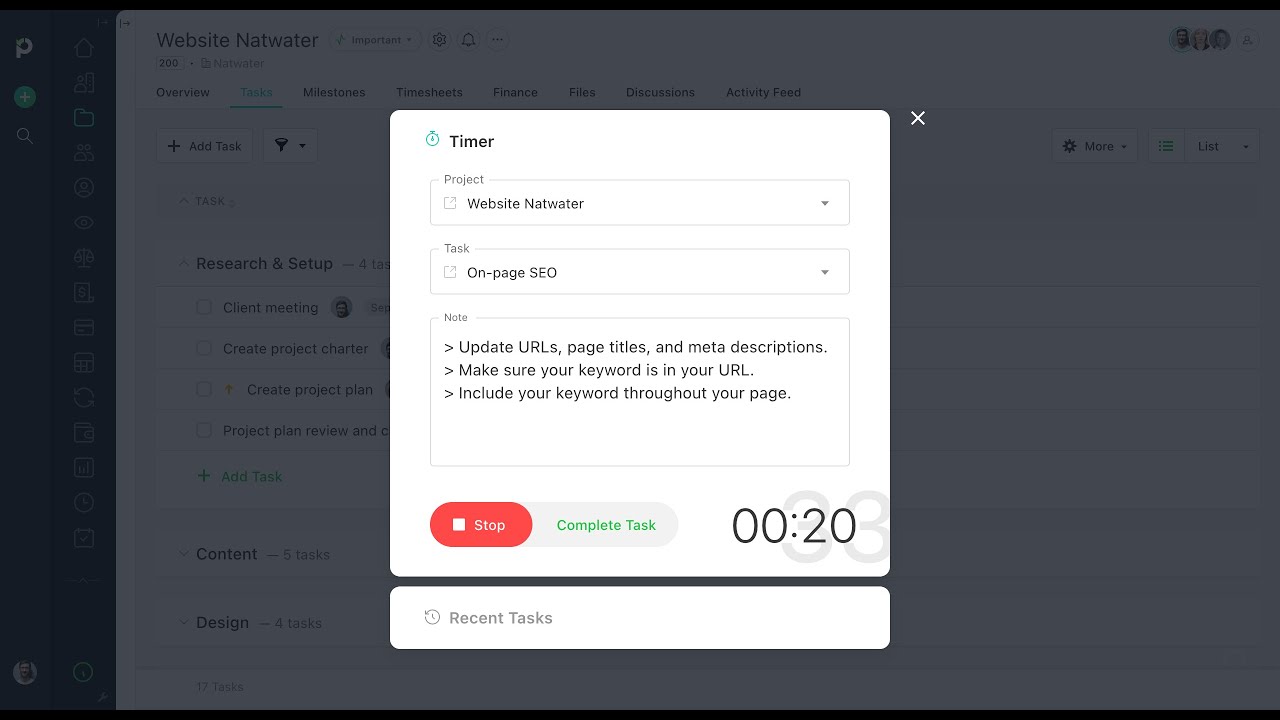Click the wallet icon in sidebar
Image resolution: width=1280 pixels, height=720 pixels.
click(x=84, y=433)
